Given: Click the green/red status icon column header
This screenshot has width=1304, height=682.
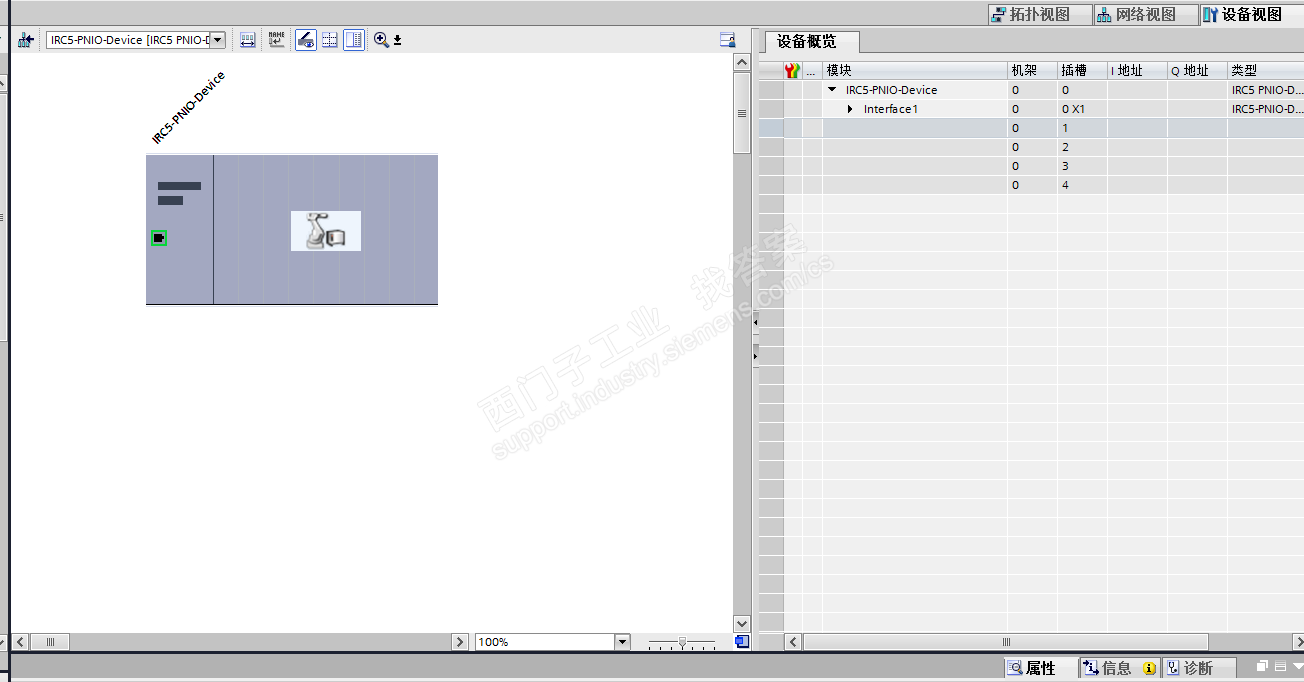Looking at the screenshot, I should (x=792, y=71).
